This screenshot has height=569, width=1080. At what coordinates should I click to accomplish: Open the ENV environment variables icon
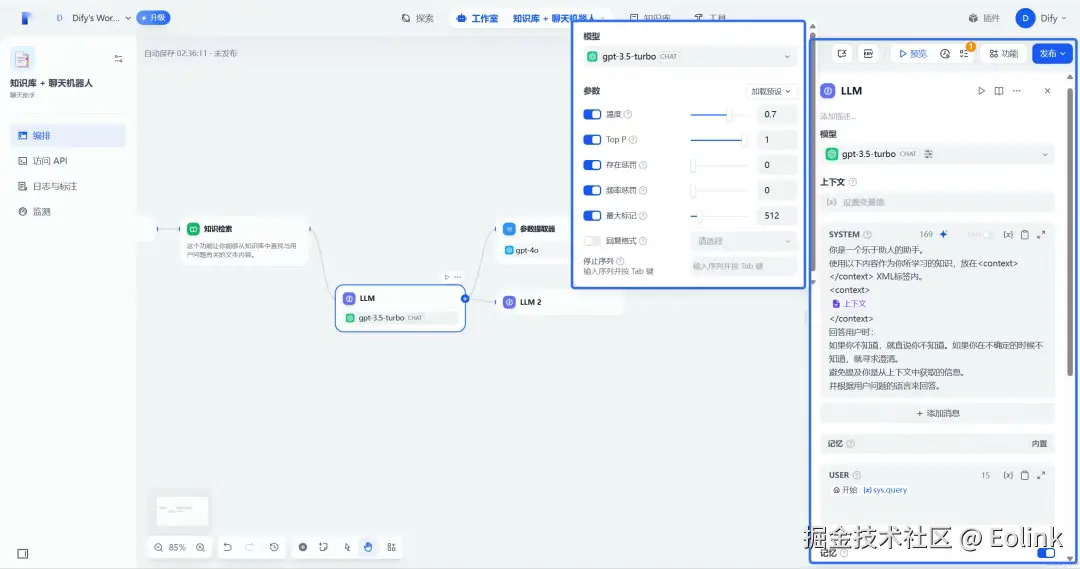(x=868, y=54)
